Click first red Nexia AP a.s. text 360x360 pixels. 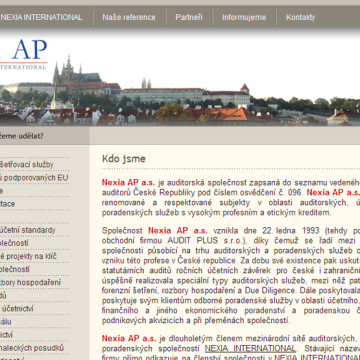[x=128, y=183]
